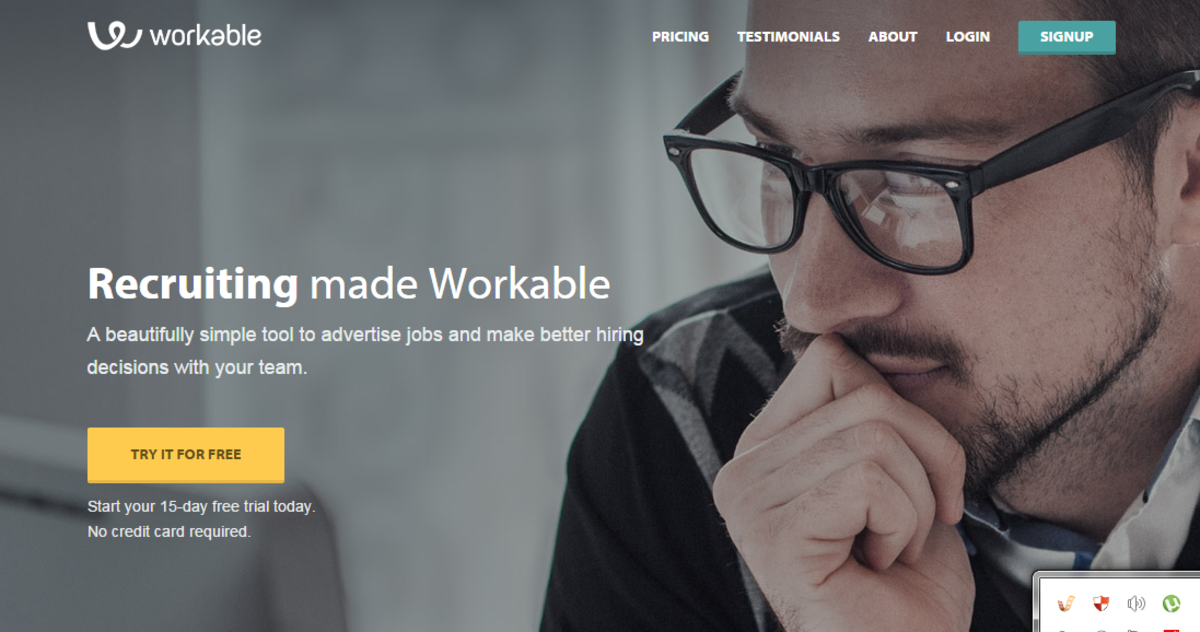
Task: Click the Recruiting made Workable headline
Action: tap(349, 285)
